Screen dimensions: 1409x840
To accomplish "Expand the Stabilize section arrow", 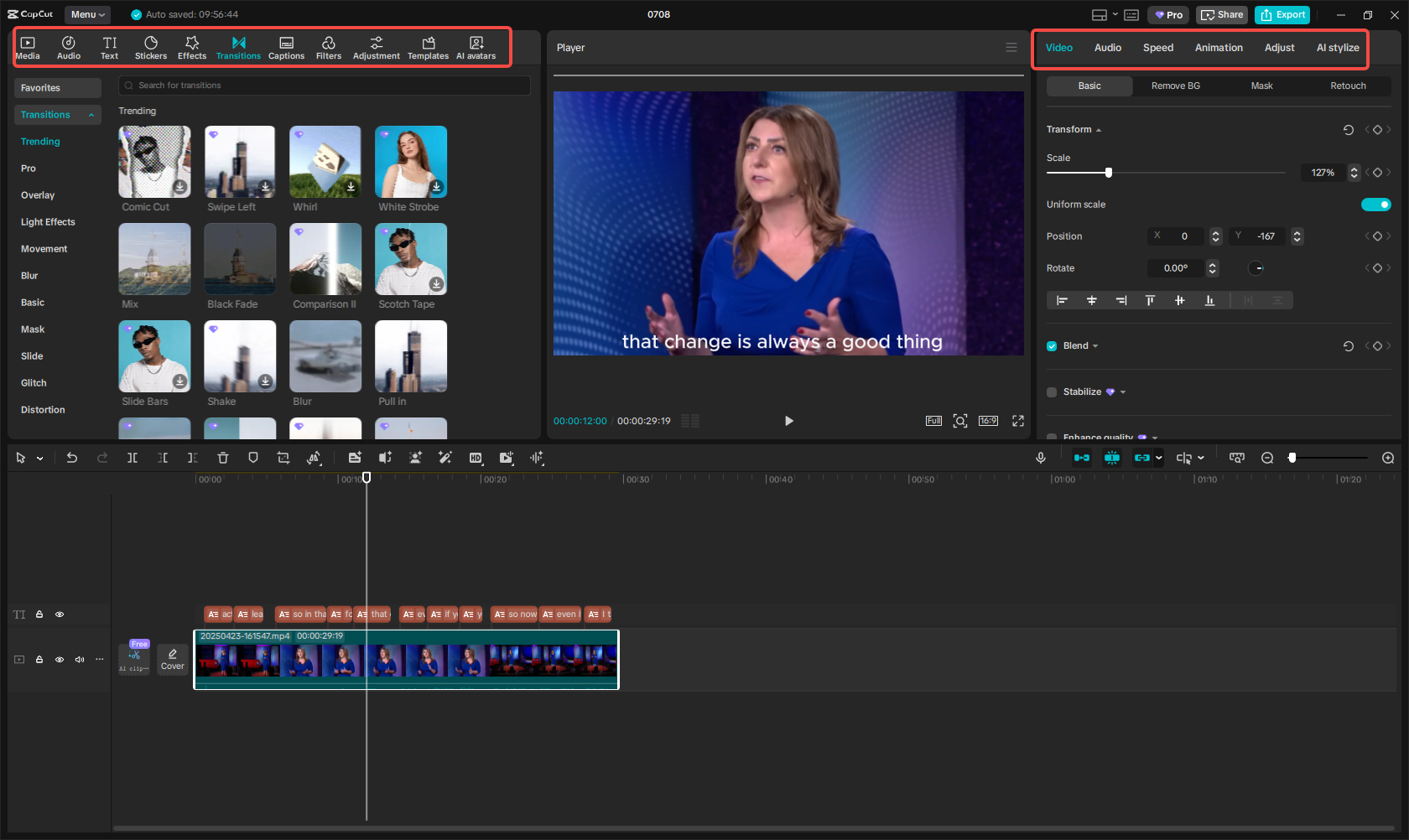I will [x=1123, y=392].
